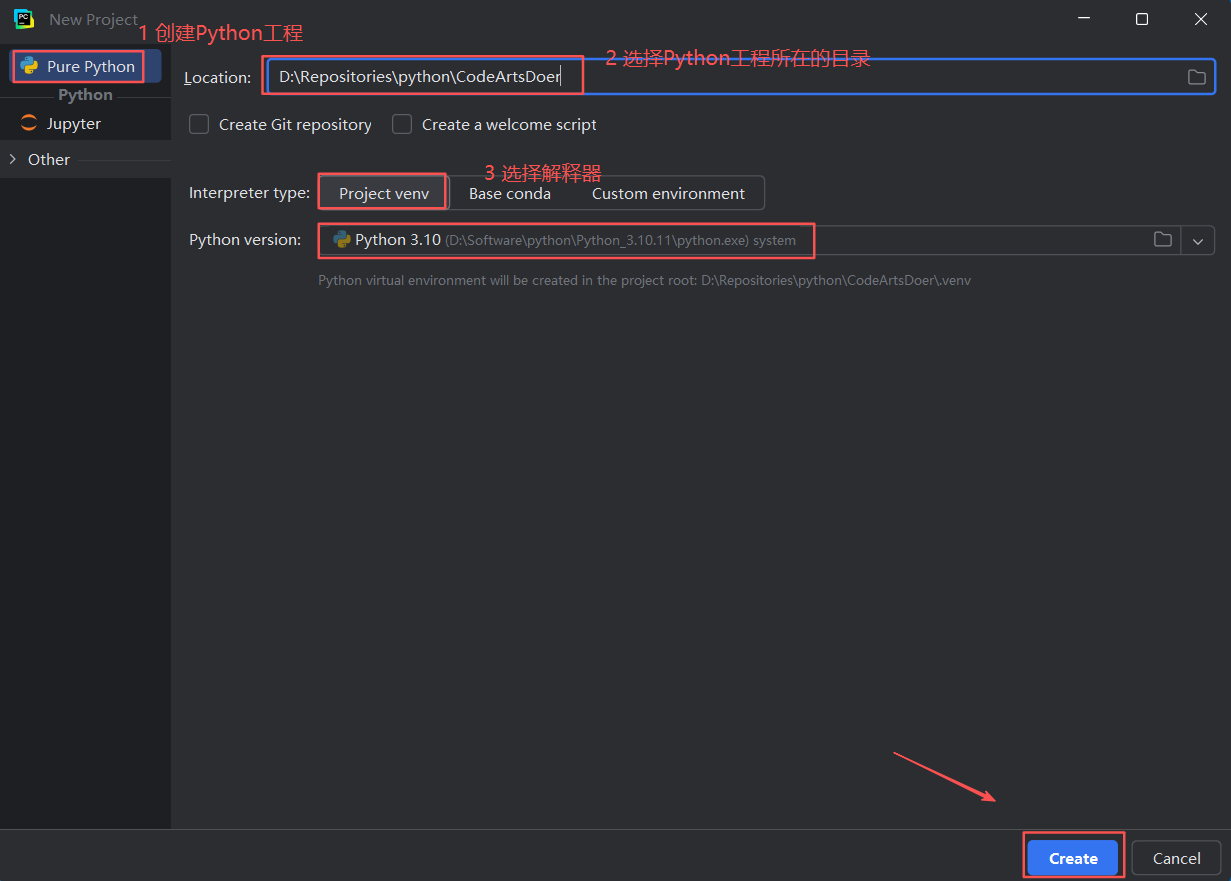Viewport: 1231px width, 881px height.
Task: Expand the Other project category
Action: pos(13,159)
